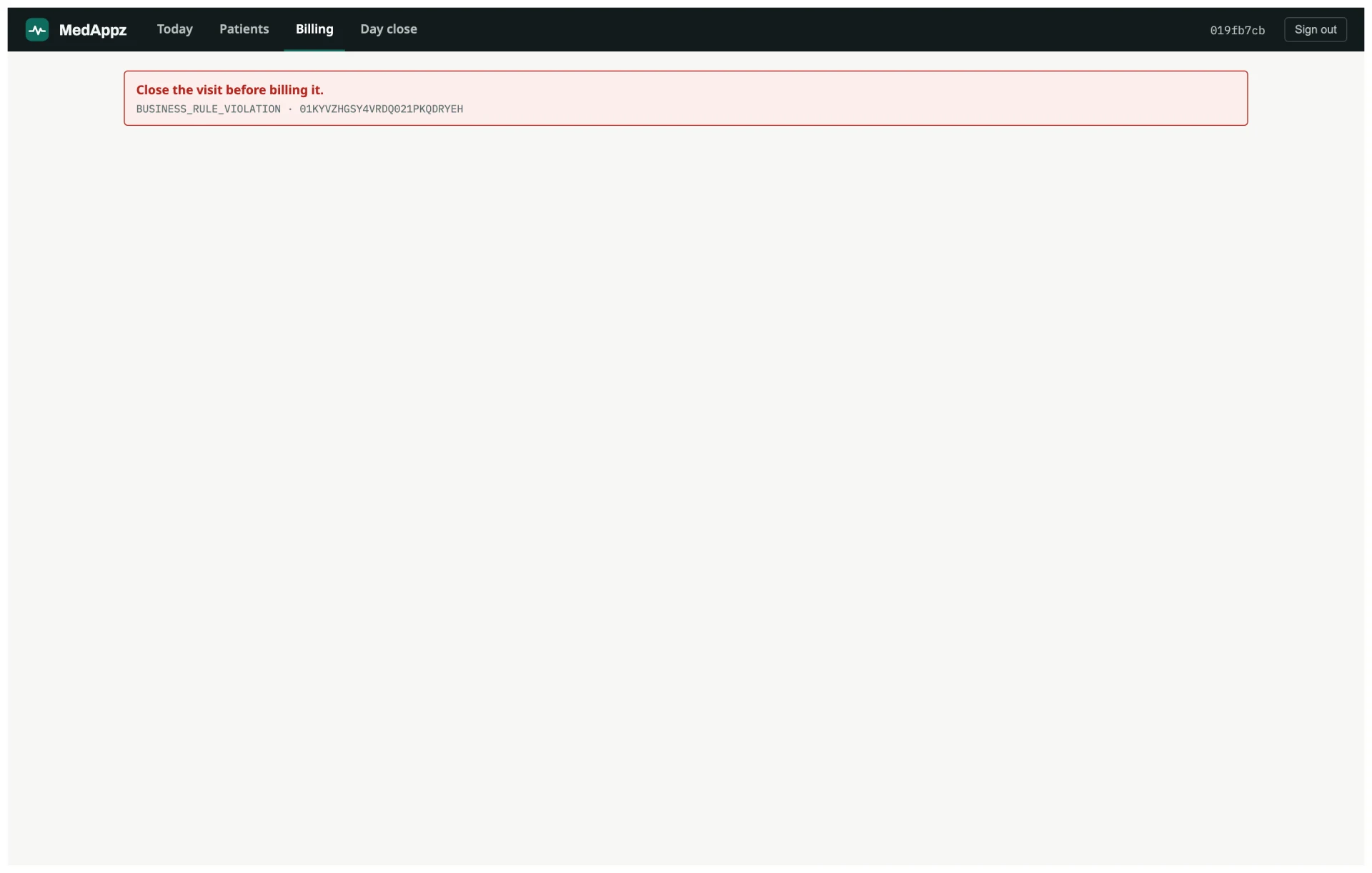Click the error reference ID 01KYVZHGSY4VRDQ021PKQDRYEH
Viewport: 1372px width, 873px height.
coord(381,109)
